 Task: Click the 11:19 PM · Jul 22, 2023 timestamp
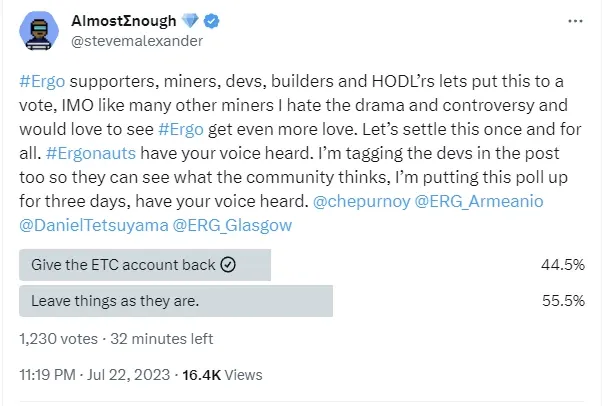[95, 375]
